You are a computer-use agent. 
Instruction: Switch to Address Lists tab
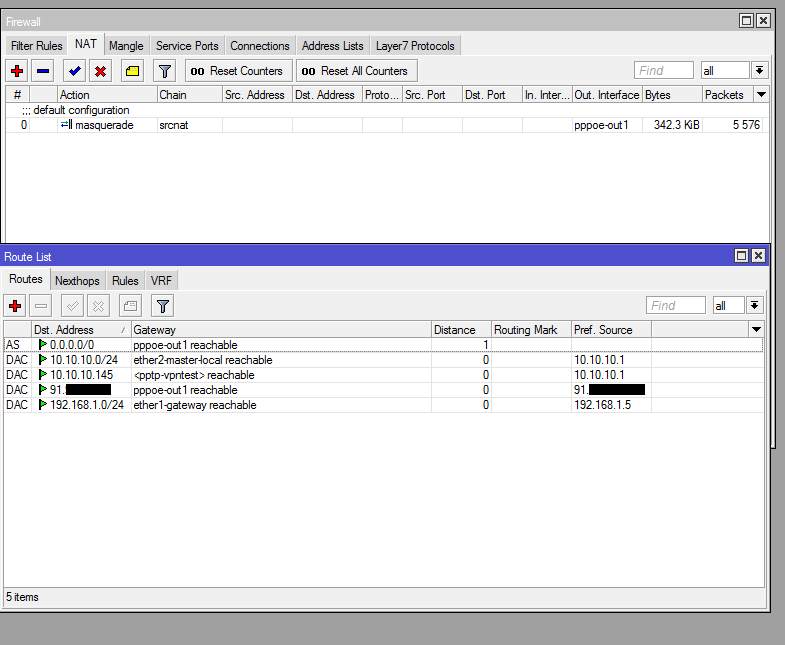pos(332,46)
